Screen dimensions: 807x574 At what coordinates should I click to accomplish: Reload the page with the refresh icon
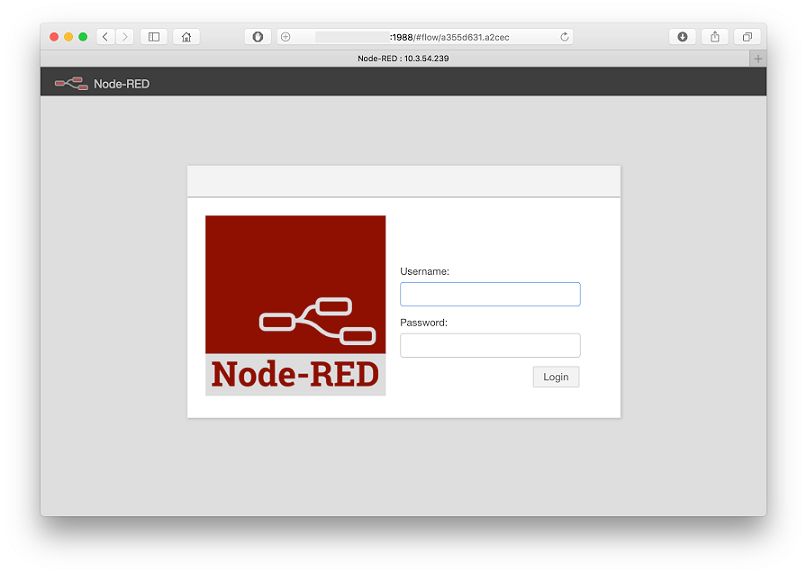pos(565,37)
